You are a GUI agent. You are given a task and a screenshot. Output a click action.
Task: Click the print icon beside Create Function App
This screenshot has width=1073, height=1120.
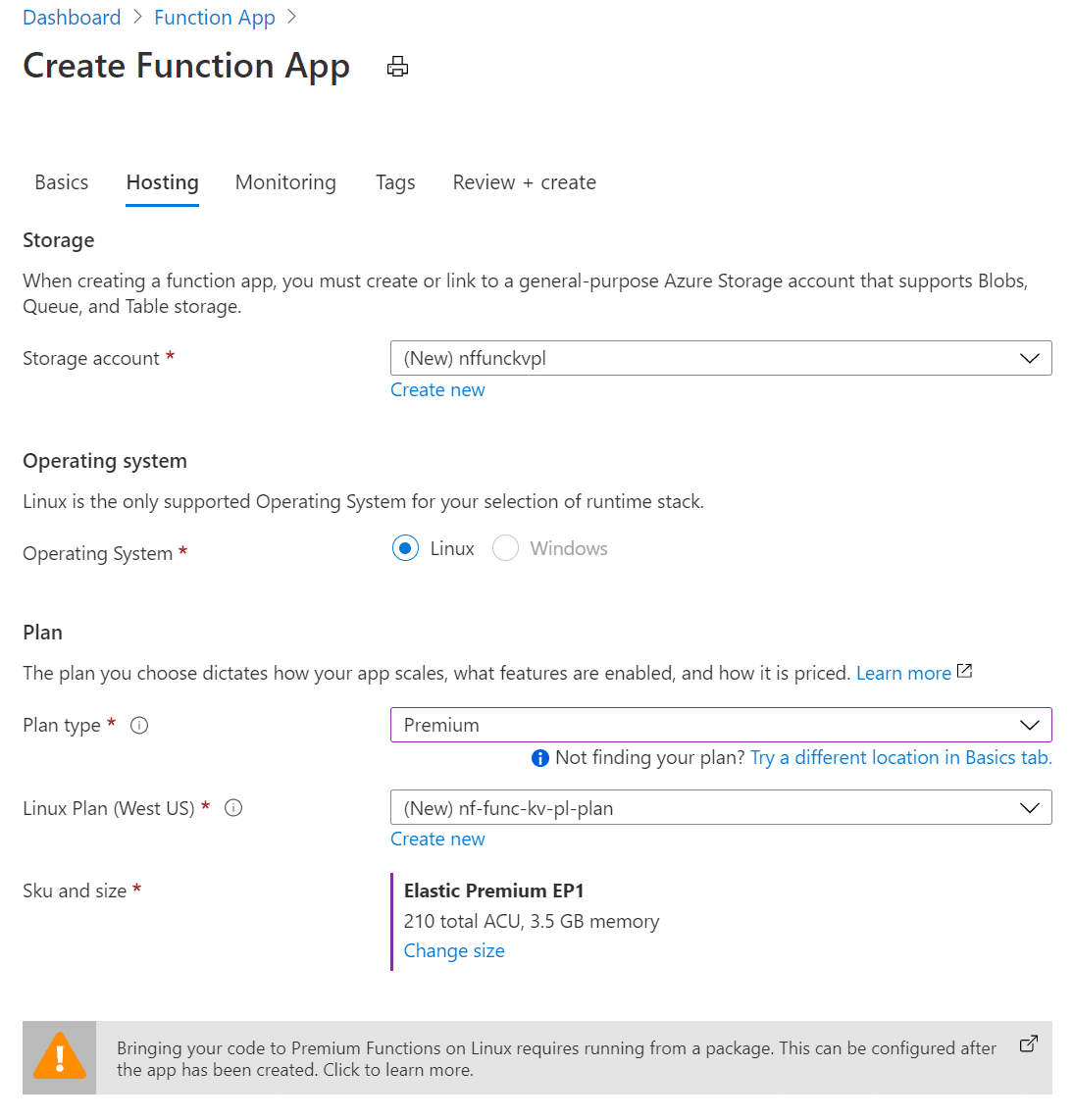397,67
